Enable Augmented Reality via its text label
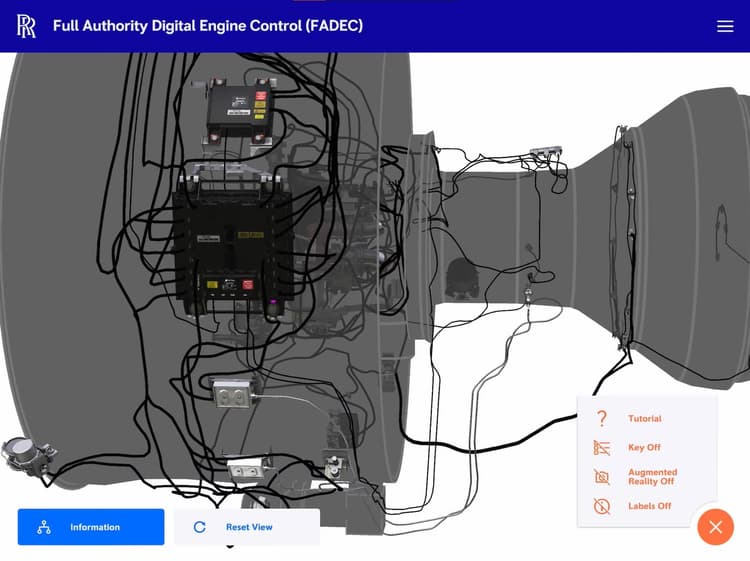Viewport: 750px width, 561px height. coord(652,477)
